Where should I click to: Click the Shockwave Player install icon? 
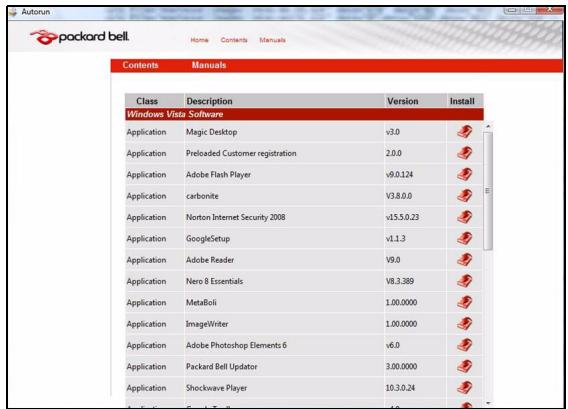[464, 388]
